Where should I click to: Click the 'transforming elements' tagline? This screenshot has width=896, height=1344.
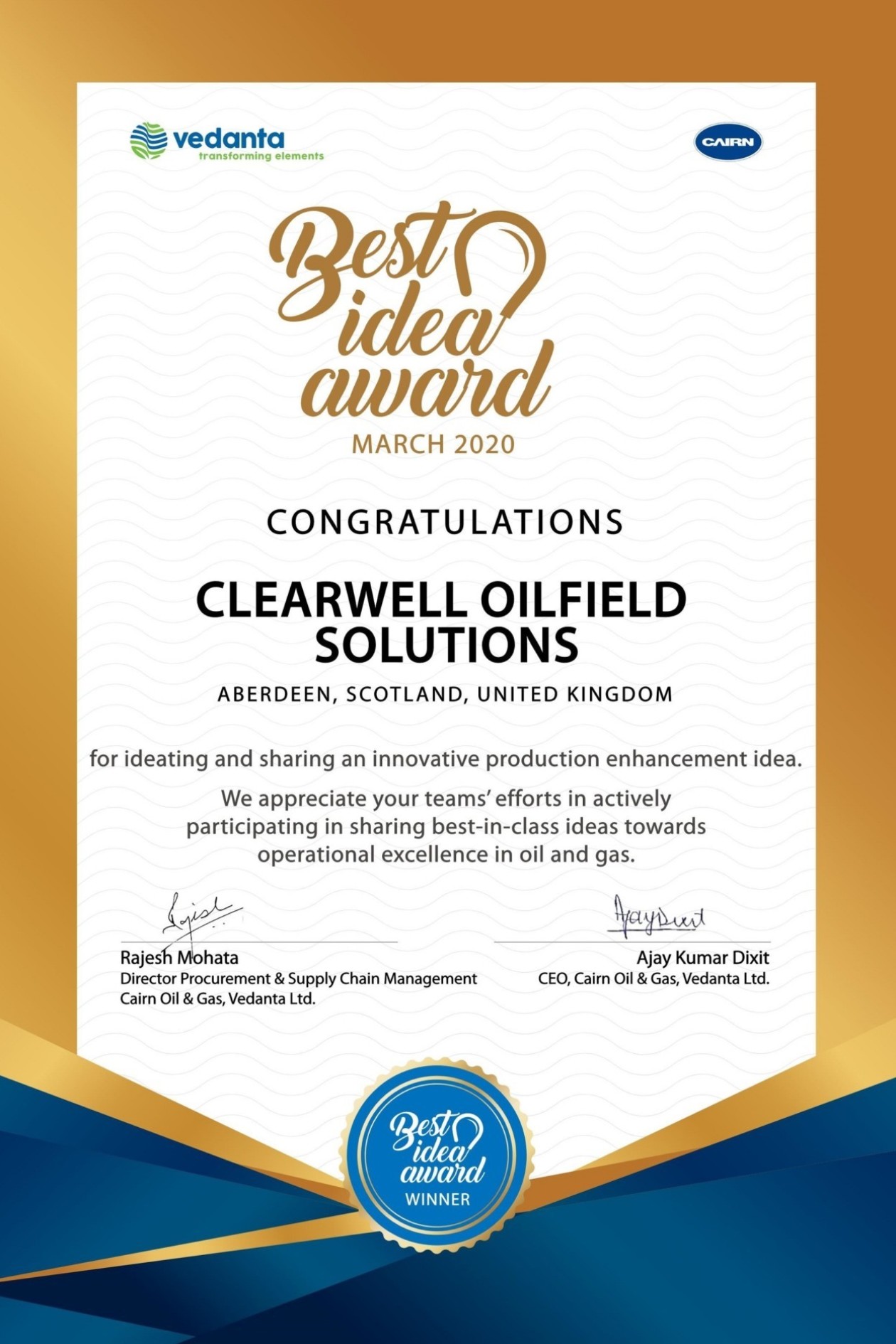[261, 156]
